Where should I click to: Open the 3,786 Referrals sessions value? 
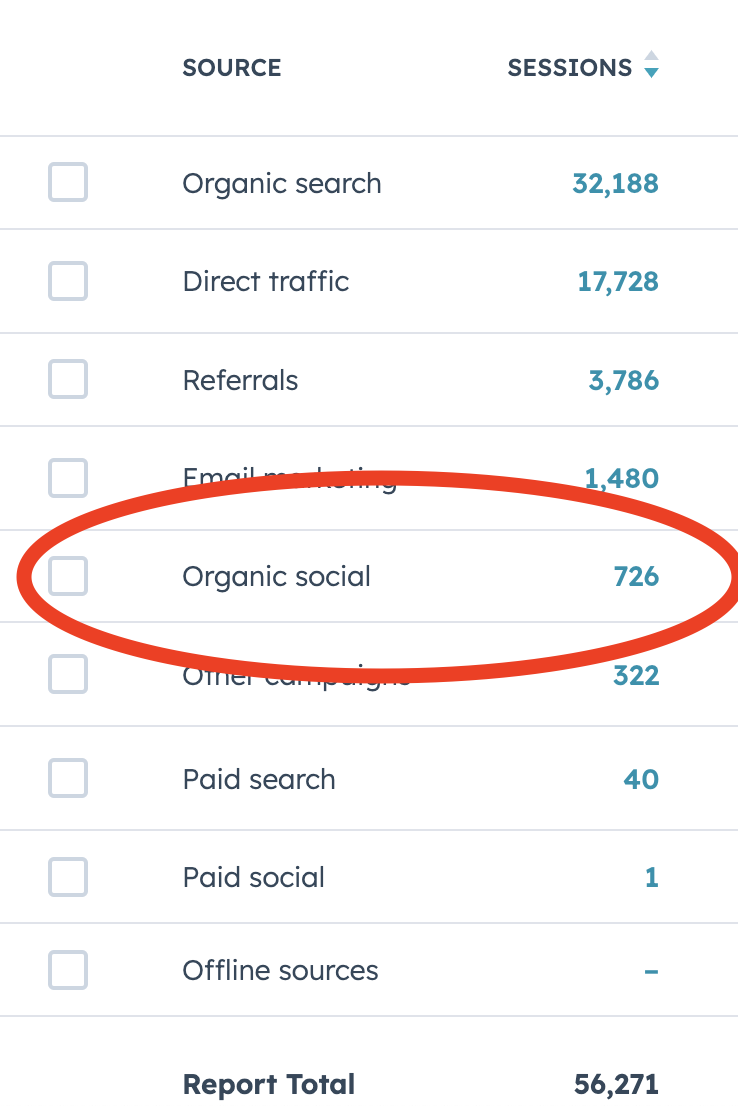coord(623,380)
